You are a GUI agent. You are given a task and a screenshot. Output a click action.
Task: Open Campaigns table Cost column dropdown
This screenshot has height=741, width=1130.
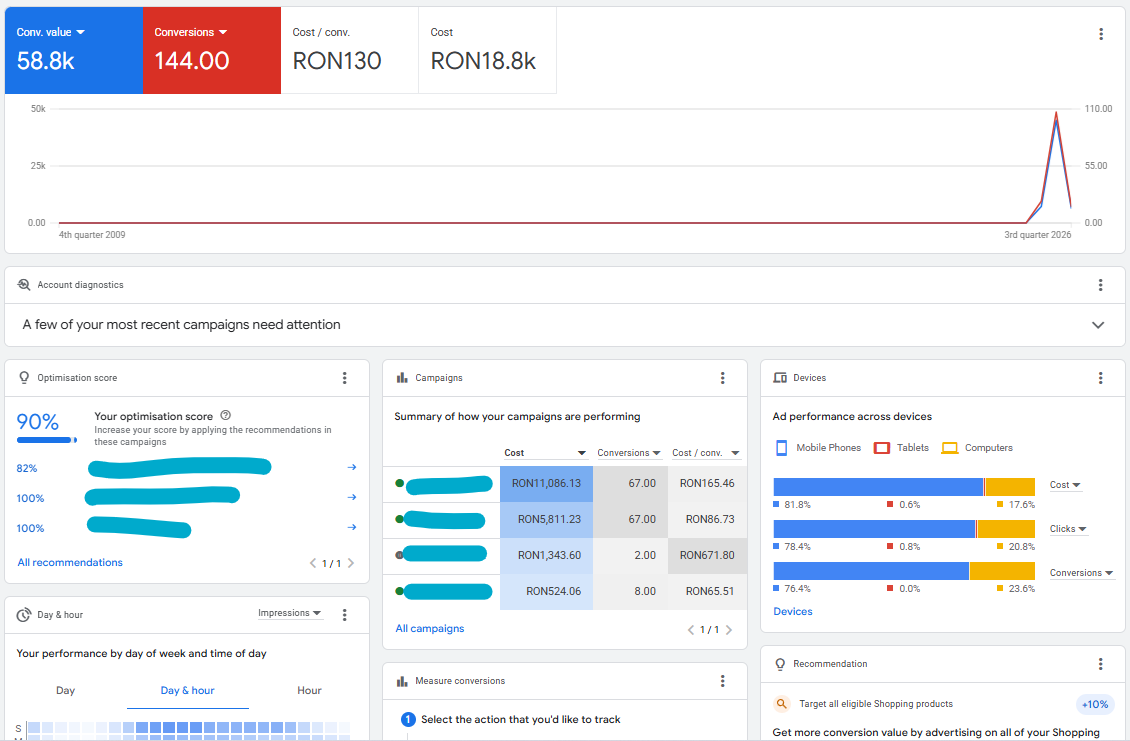(546, 453)
